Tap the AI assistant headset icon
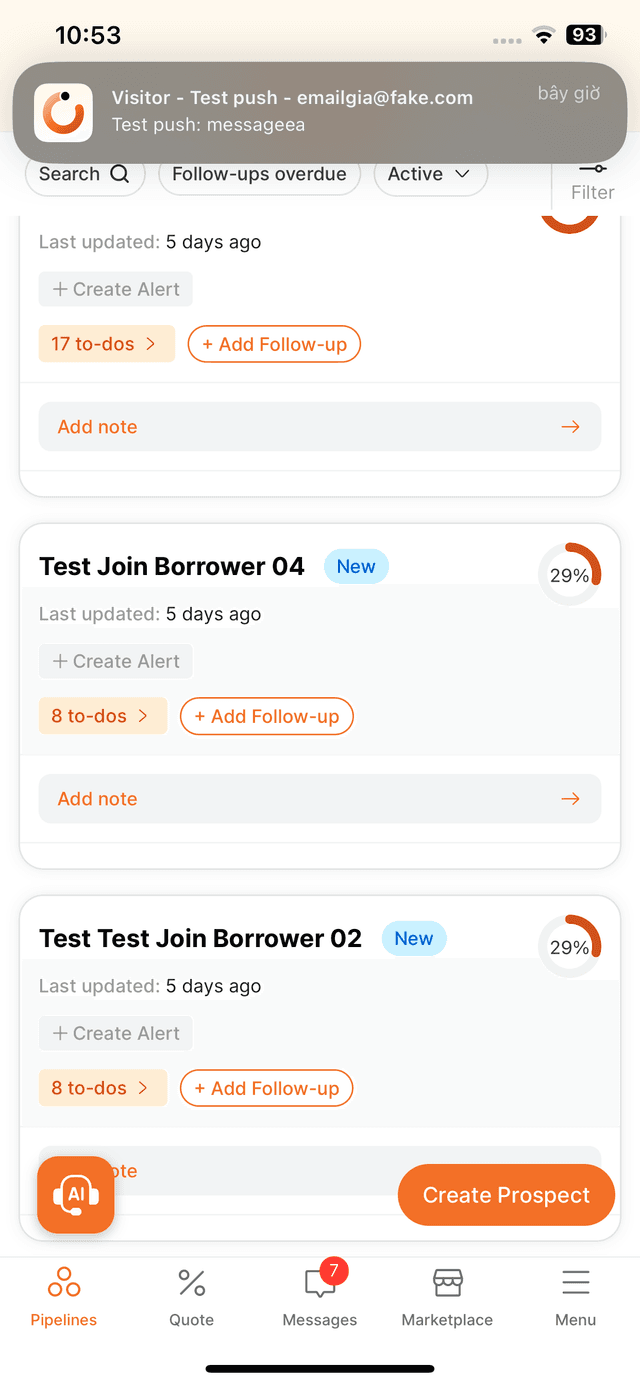Viewport: 640px width, 1385px height. click(76, 1194)
